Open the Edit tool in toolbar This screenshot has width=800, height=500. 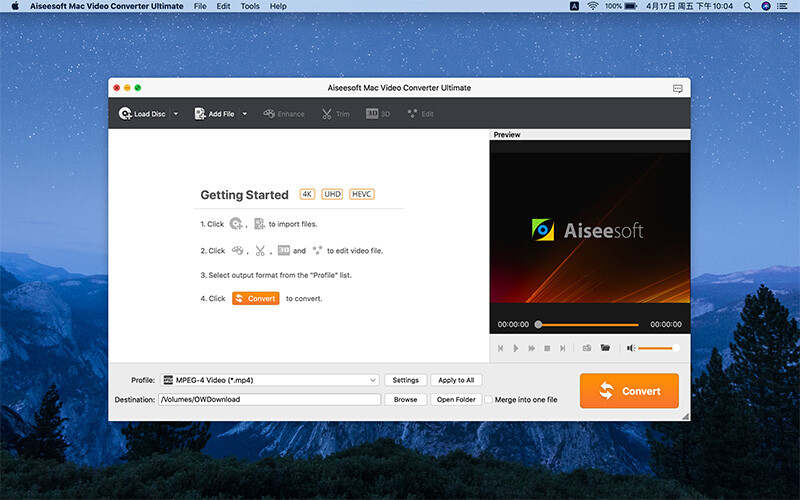(x=420, y=114)
